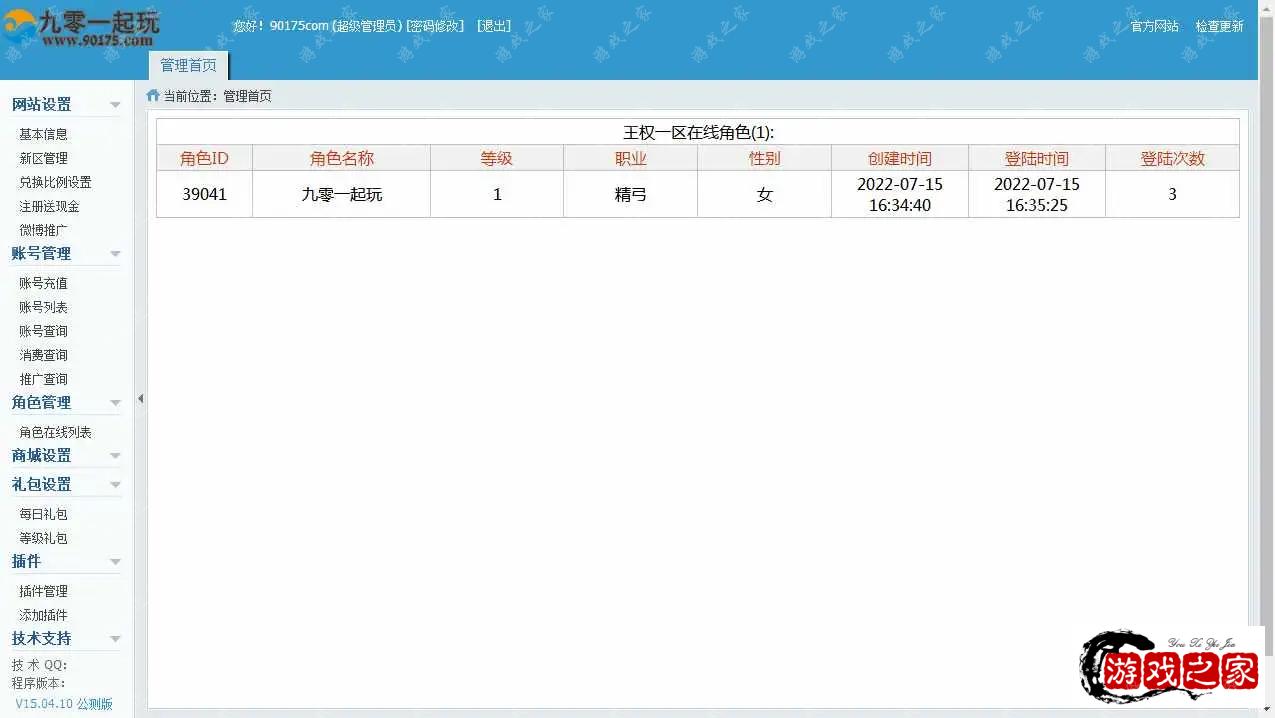Click 退出 to log out
The image size is (1275, 718).
(491, 25)
